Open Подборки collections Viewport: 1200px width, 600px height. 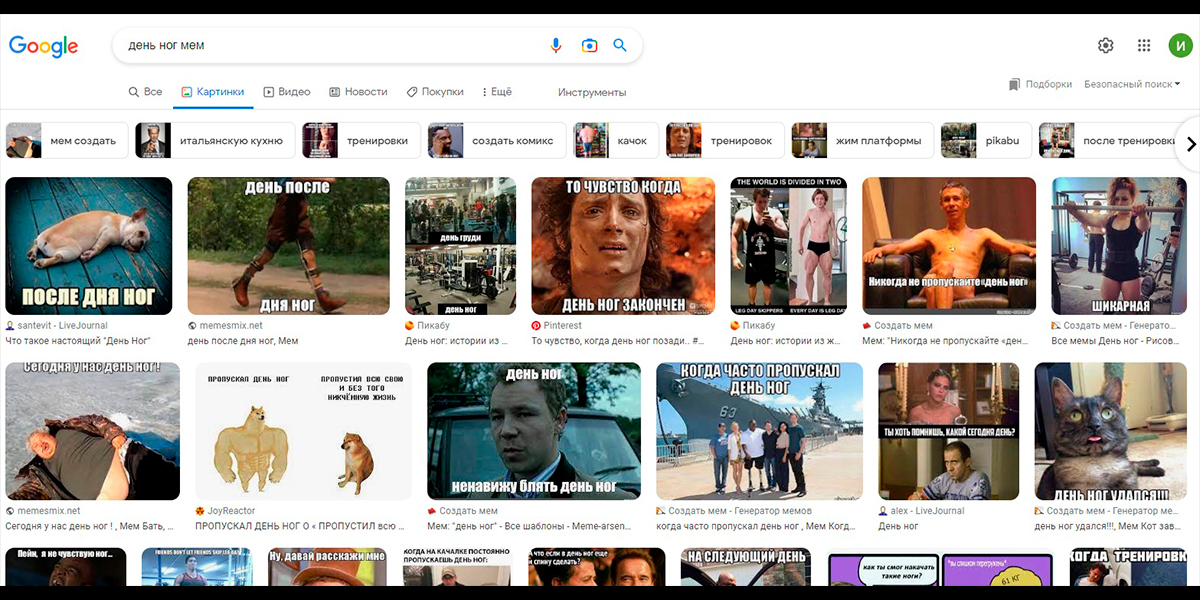[x=1040, y=84]
